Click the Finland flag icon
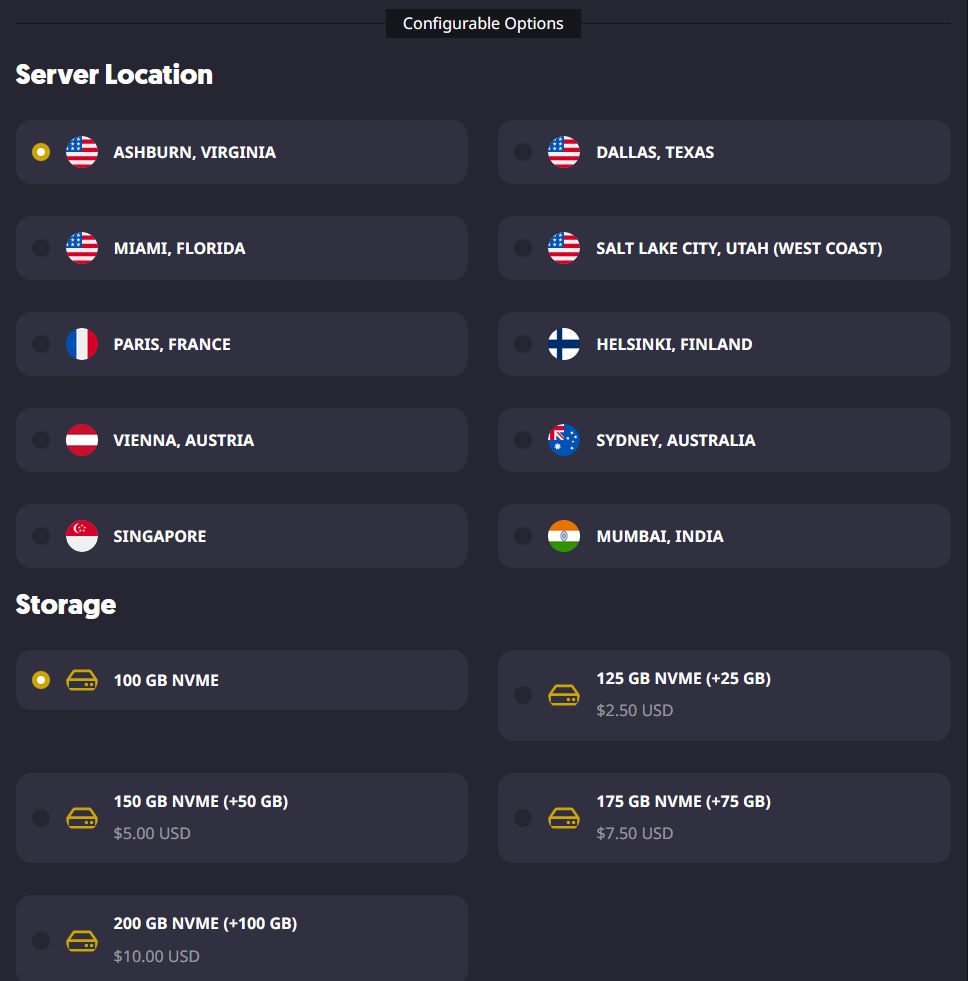This screenshot has height=981, width=968. click(564, 344)
